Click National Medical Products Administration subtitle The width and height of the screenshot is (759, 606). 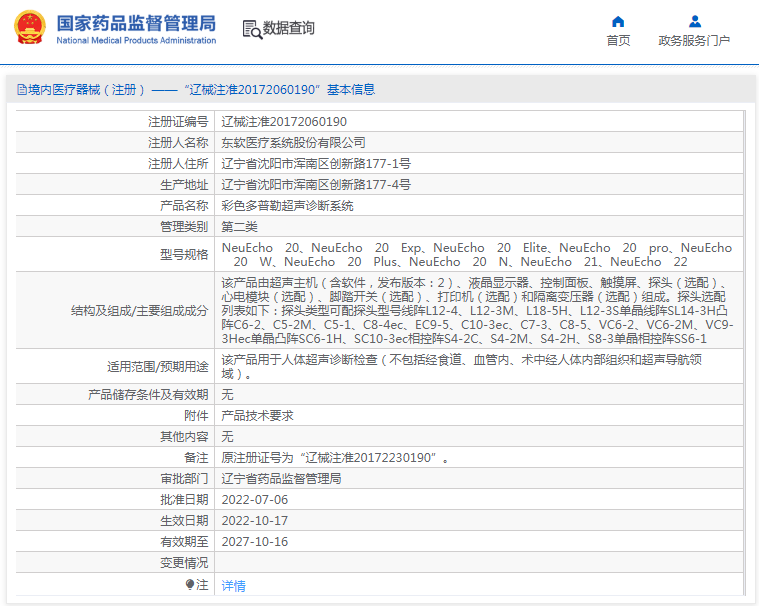click(136, 40)
